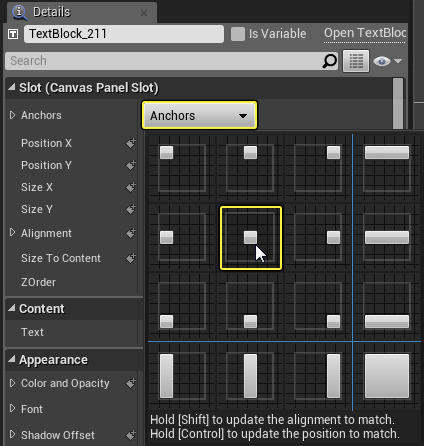Viewport: 424px width, 446px height.
Task: Select the top-right anchor preset
Action: tap(318, 167)
